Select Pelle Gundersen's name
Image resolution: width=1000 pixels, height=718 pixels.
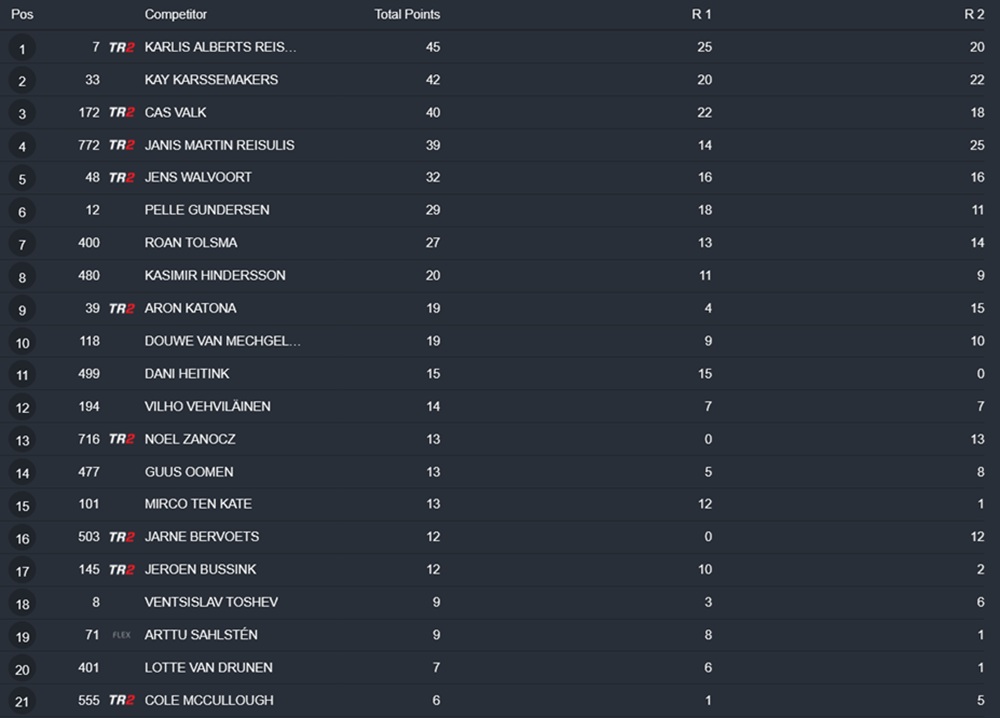click(x=206, y=210)
